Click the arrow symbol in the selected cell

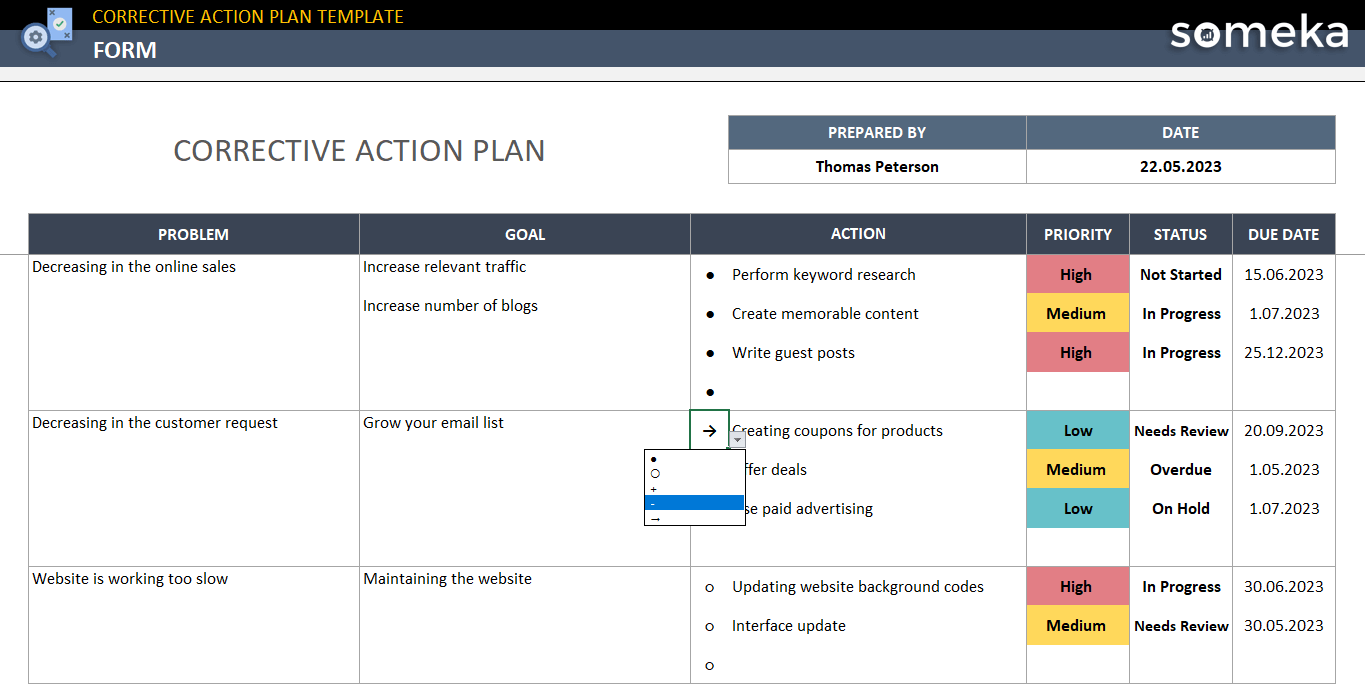coord(709,431)
